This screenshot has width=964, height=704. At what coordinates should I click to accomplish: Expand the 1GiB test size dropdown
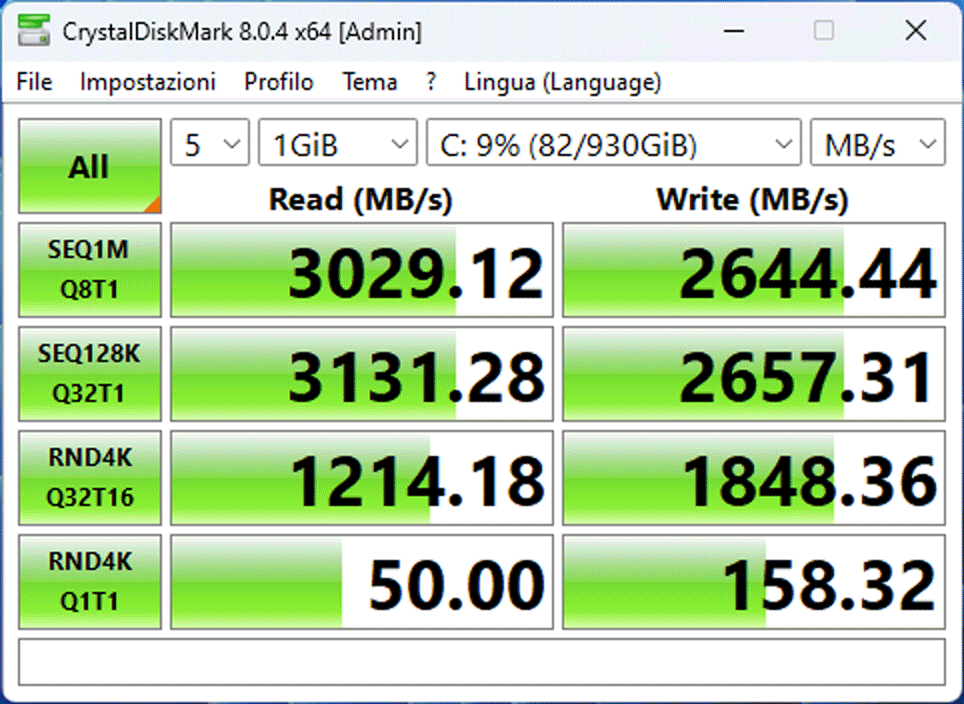pyautogui.click(x=338, y=143)
